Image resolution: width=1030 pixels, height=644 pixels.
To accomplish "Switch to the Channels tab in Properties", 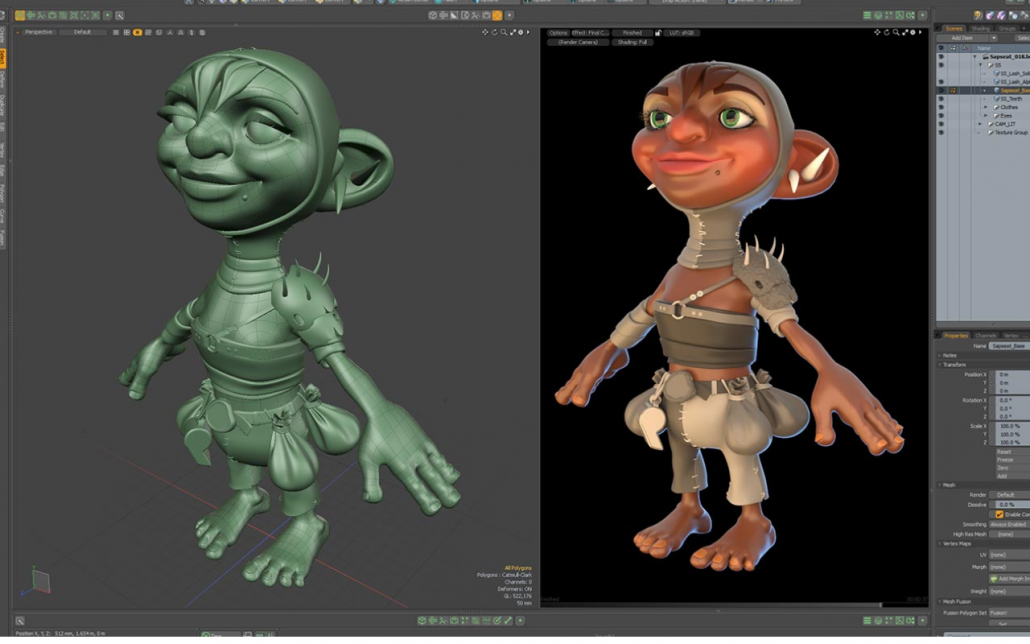I will 984,337.
